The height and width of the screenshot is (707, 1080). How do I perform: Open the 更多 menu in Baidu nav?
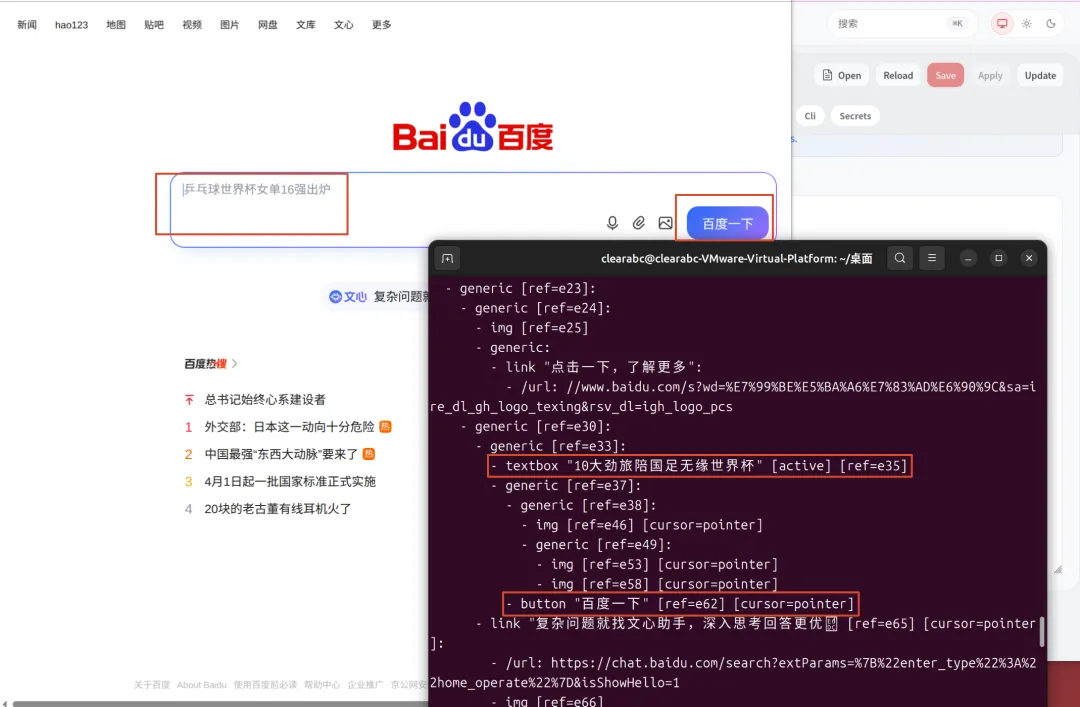click(x=382, y=25)
